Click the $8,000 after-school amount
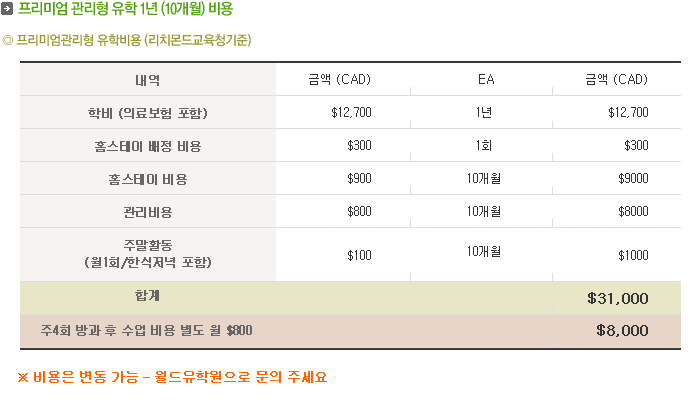The image size is (700, 400). 622,330
